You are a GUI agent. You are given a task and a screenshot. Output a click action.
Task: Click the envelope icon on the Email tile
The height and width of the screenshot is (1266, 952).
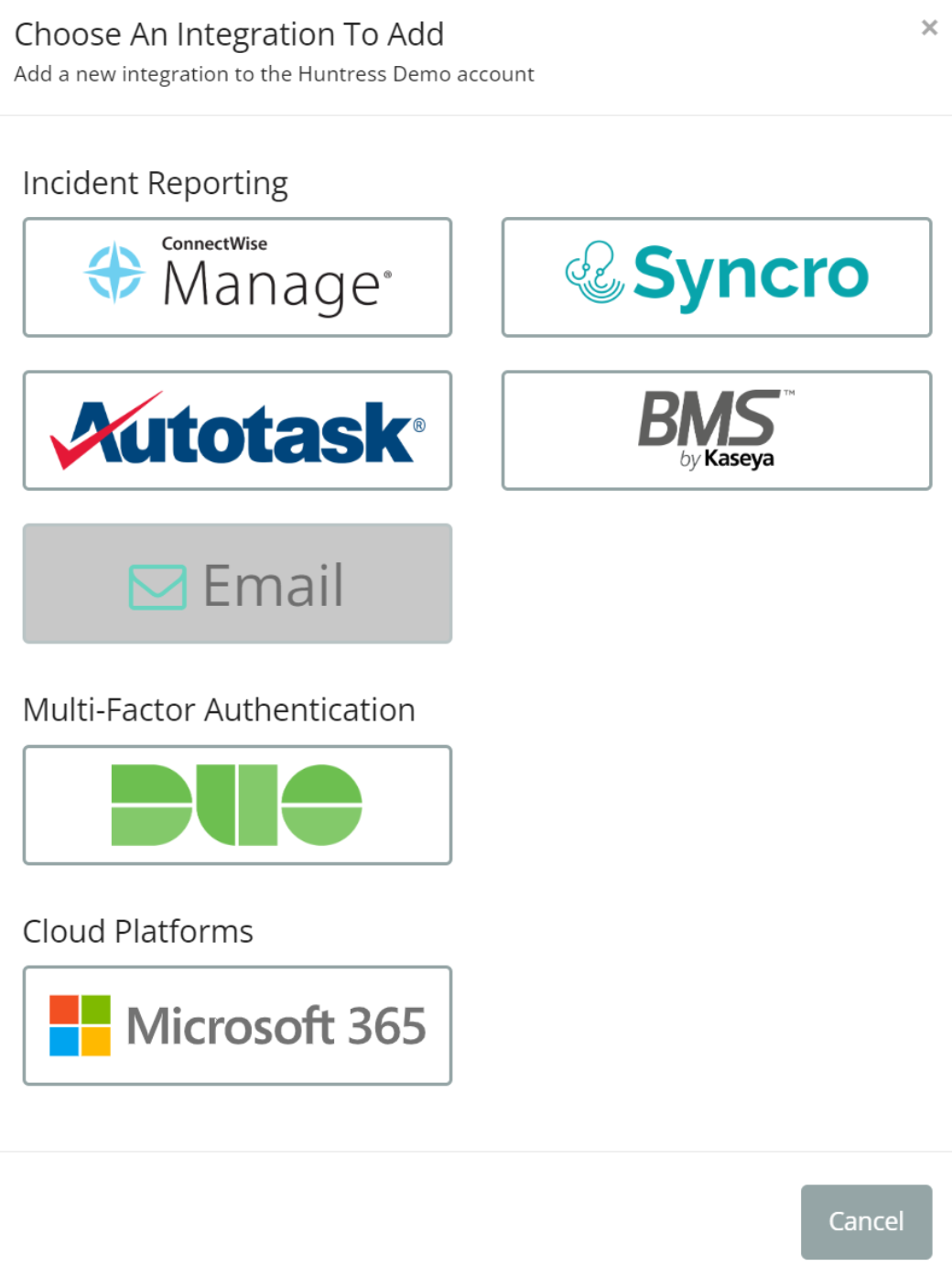pyautogui.click(x=157, y=584)
